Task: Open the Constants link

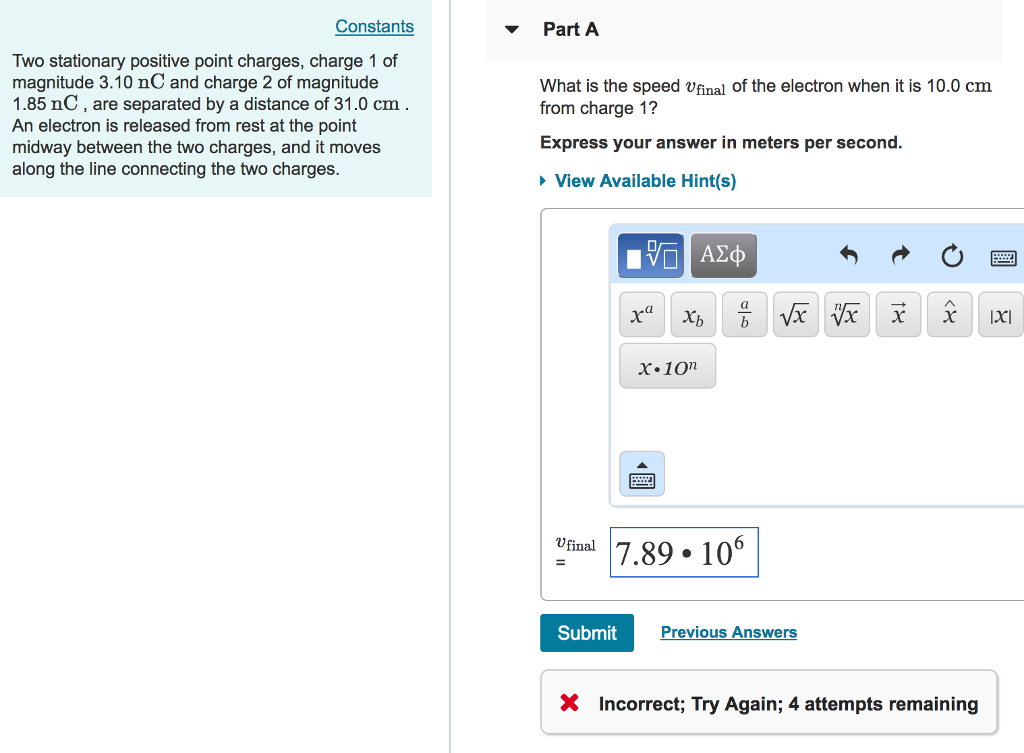Action: [374, 26]
